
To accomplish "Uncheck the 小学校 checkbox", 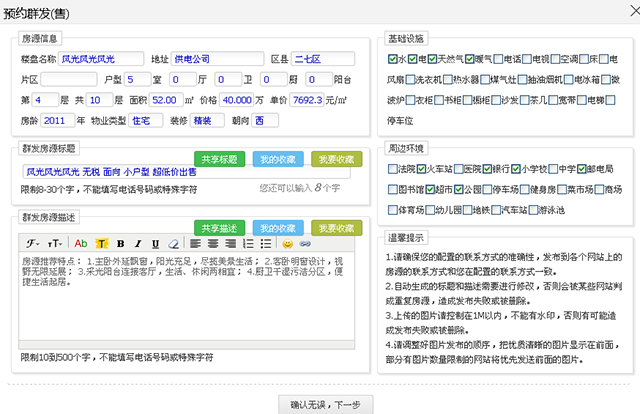I will coord(516,169).
